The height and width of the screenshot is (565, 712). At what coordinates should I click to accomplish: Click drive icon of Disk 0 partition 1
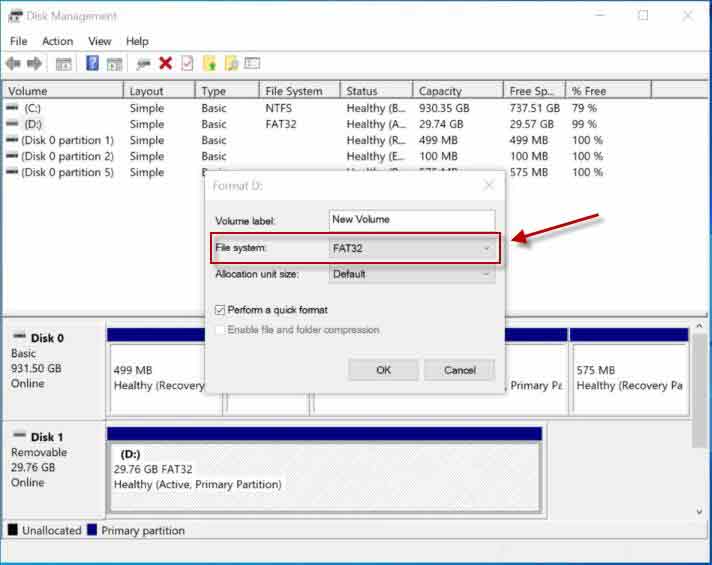pyautogui.click(x=12, y=140)
